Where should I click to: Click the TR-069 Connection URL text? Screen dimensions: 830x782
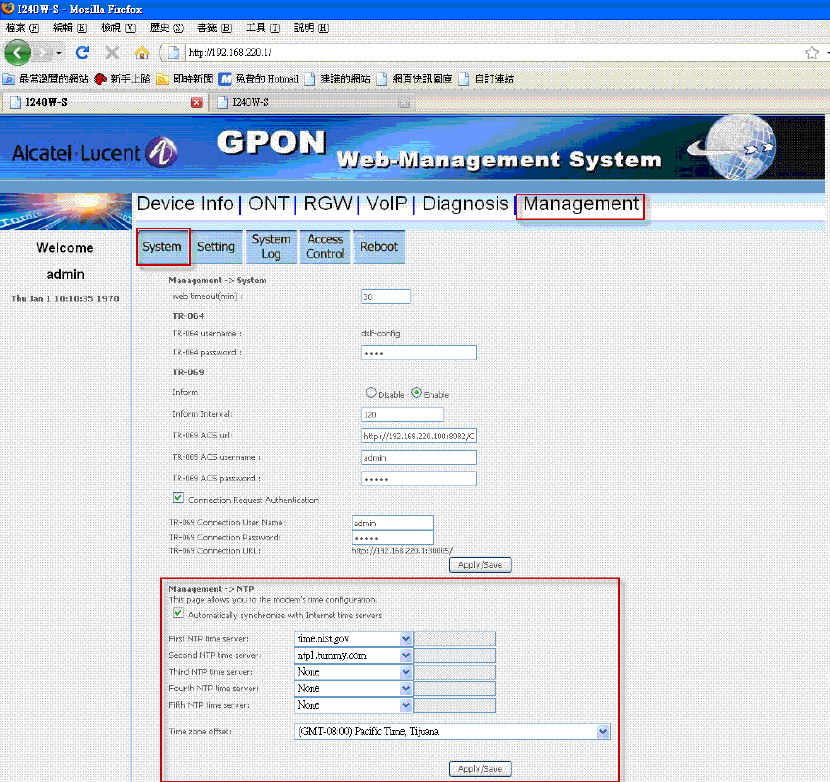(x=402, y=551)
